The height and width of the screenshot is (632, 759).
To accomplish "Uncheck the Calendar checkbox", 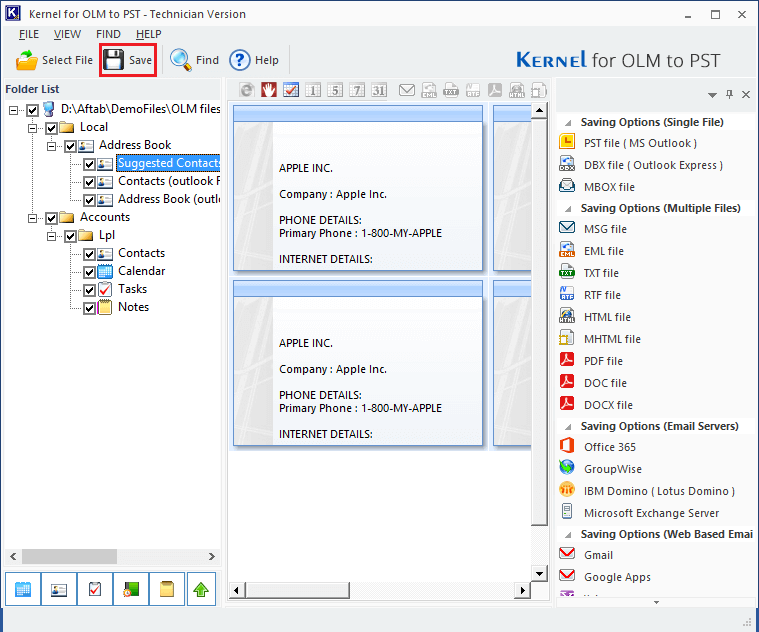I will 89,272.
